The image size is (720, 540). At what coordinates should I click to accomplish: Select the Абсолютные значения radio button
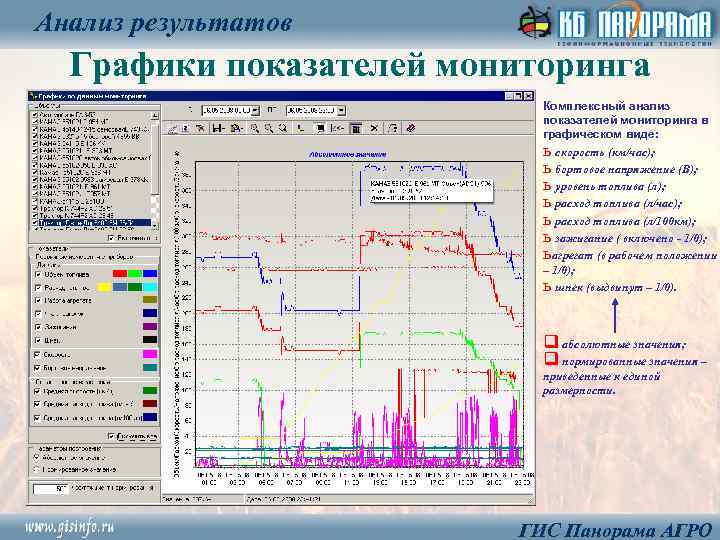(37, 458)
